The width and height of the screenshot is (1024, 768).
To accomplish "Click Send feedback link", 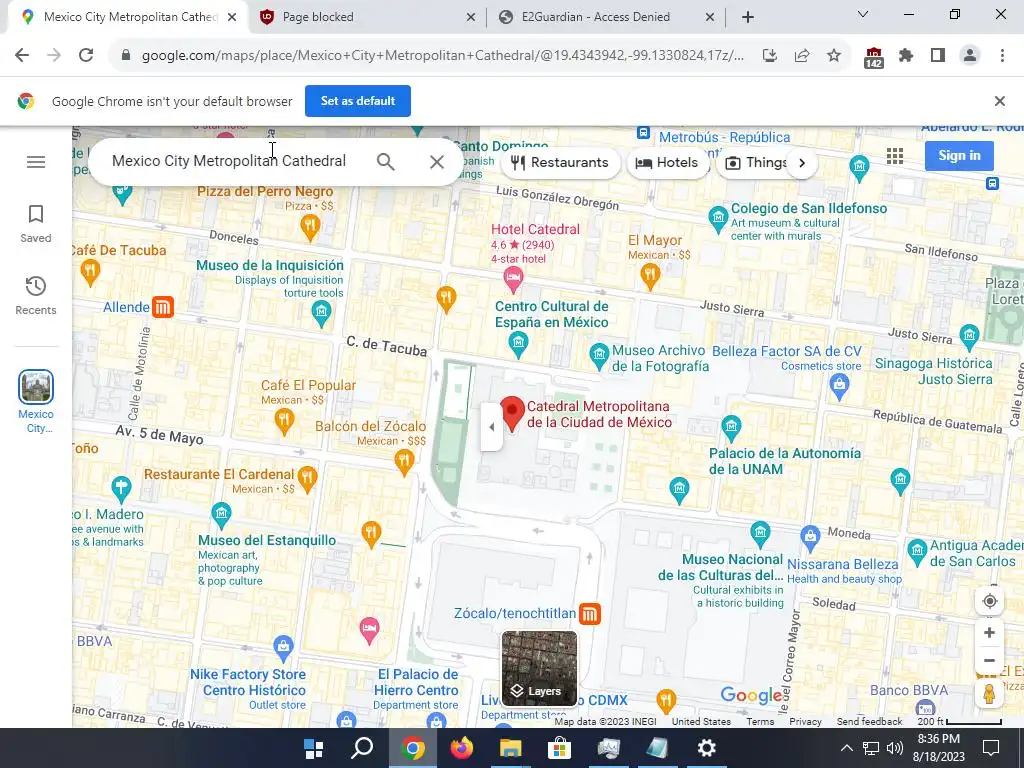I will pyautogui.click(x=869, y=721).
